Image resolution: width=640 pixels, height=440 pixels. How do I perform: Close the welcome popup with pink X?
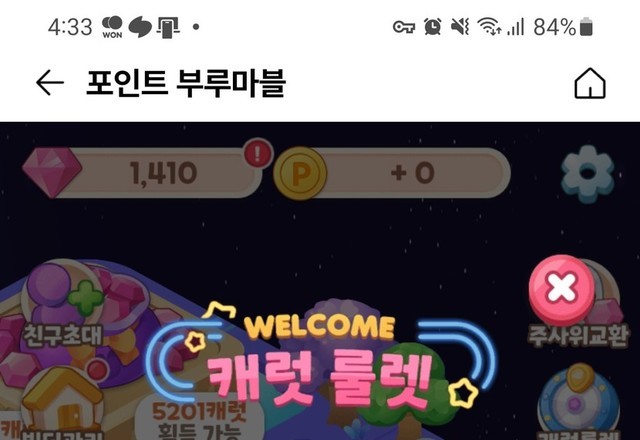561,287
